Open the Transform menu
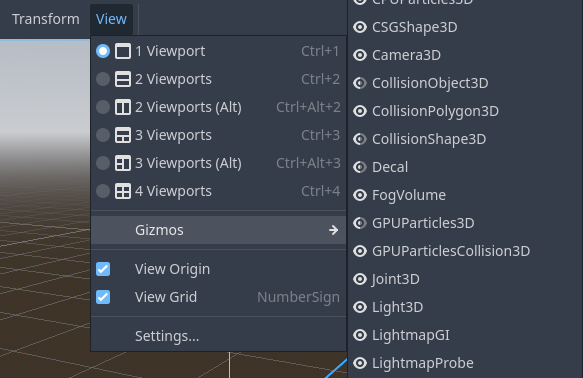Screen dimensions: 583x378 pos(46,19)
